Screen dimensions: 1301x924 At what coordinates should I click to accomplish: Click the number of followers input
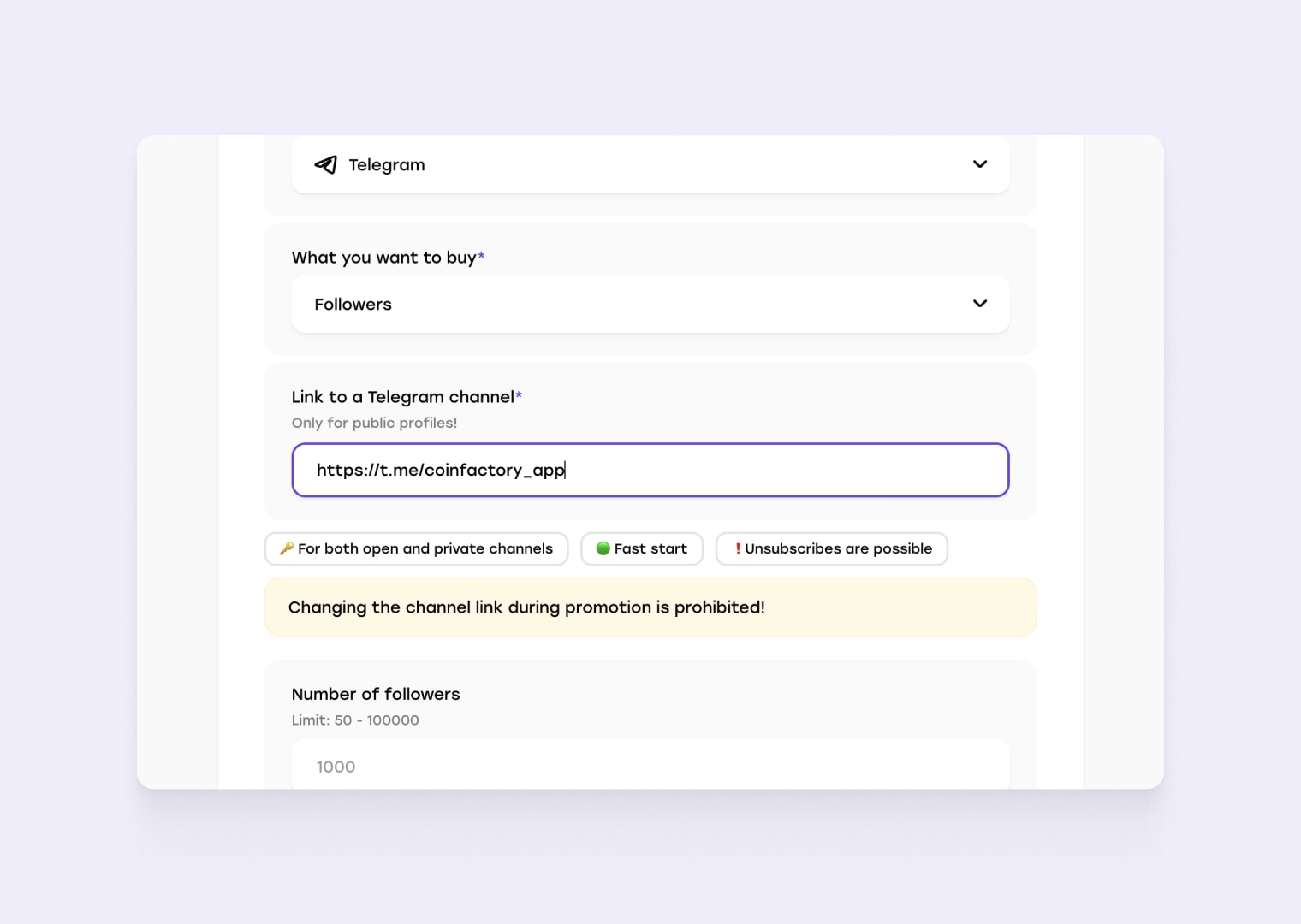650,765
